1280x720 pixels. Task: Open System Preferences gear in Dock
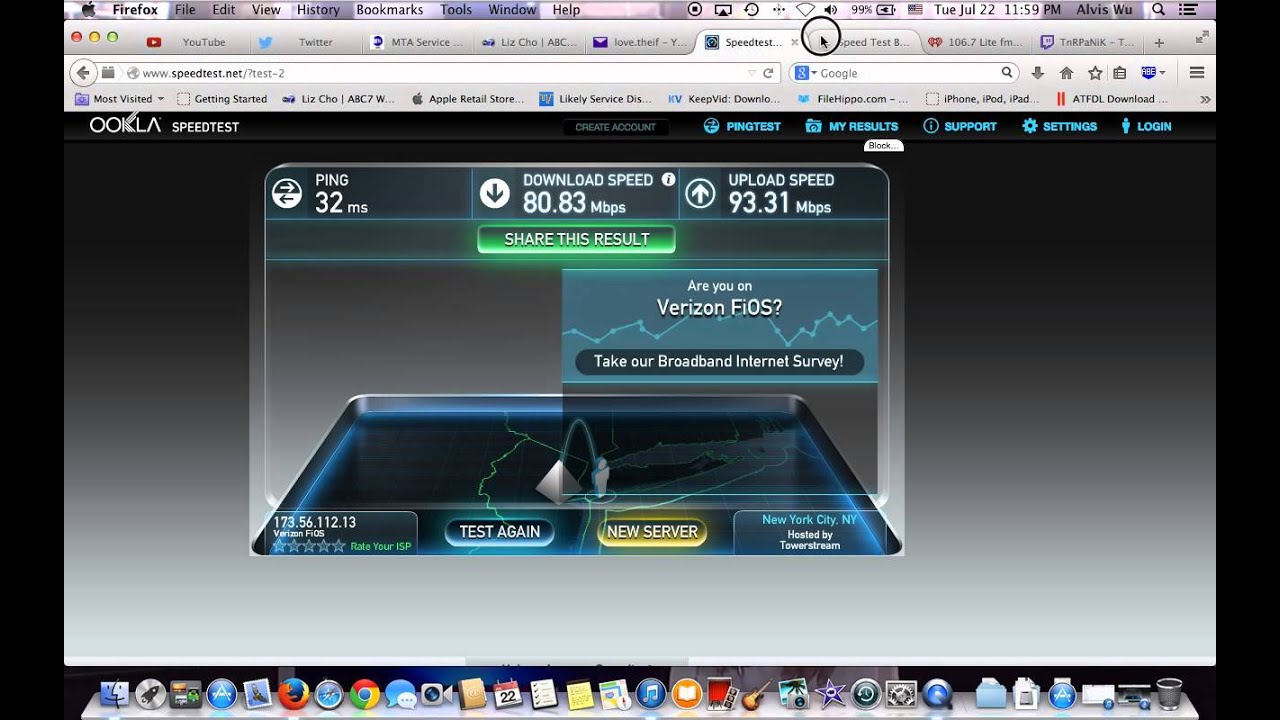(x=901, y=694)
